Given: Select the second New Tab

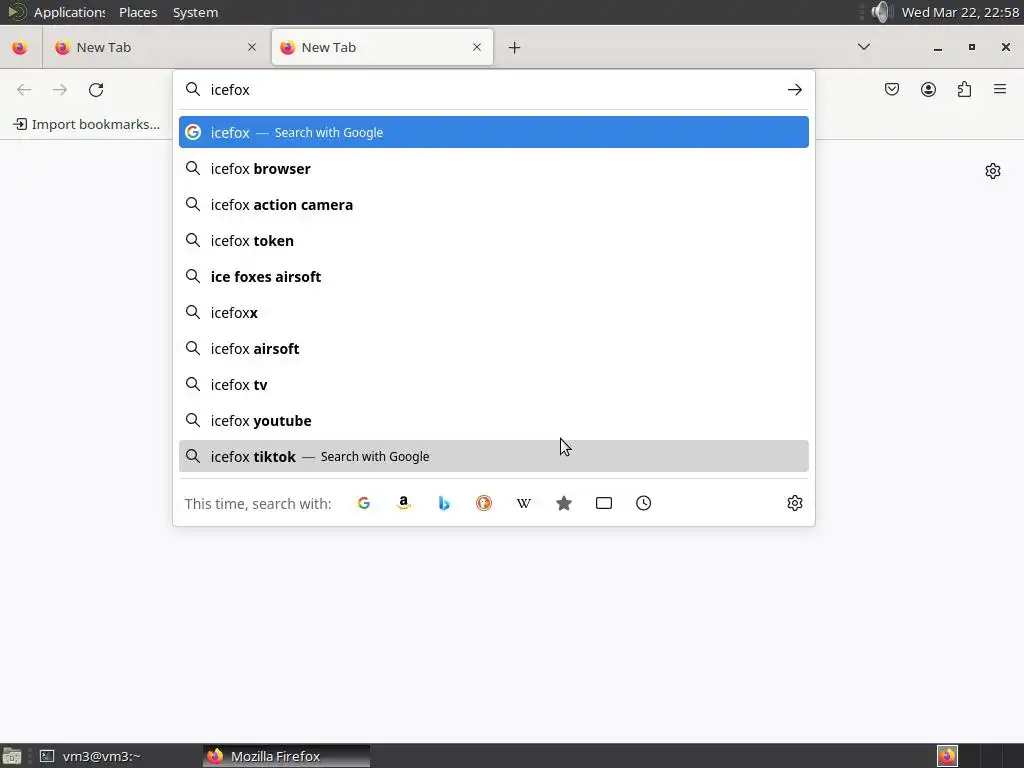Looking at the screenshot, I should pos(382,47).
